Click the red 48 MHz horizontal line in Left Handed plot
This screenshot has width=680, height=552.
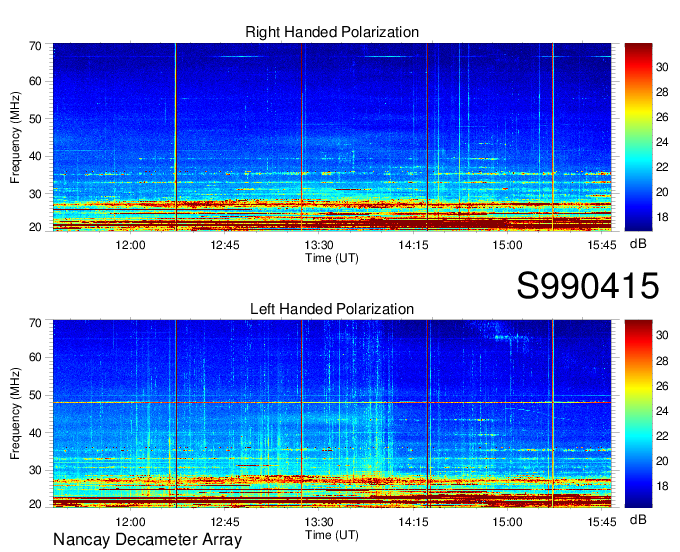(x=332, y=403)
